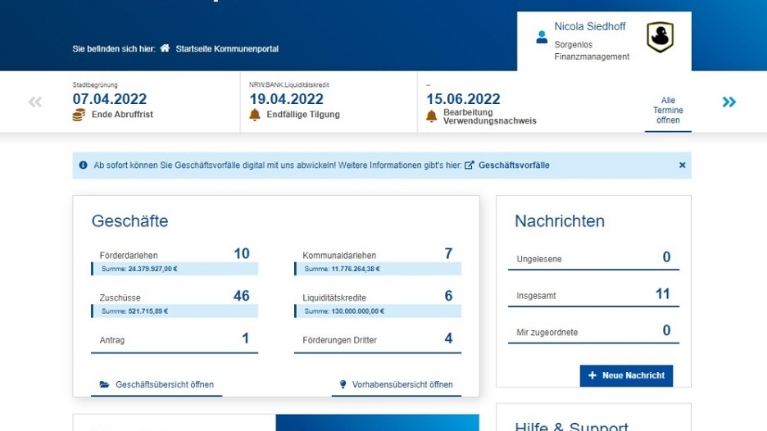Click the Geschäfte heading
Viewport: 767px width, 431px height.
click(130, 221)
